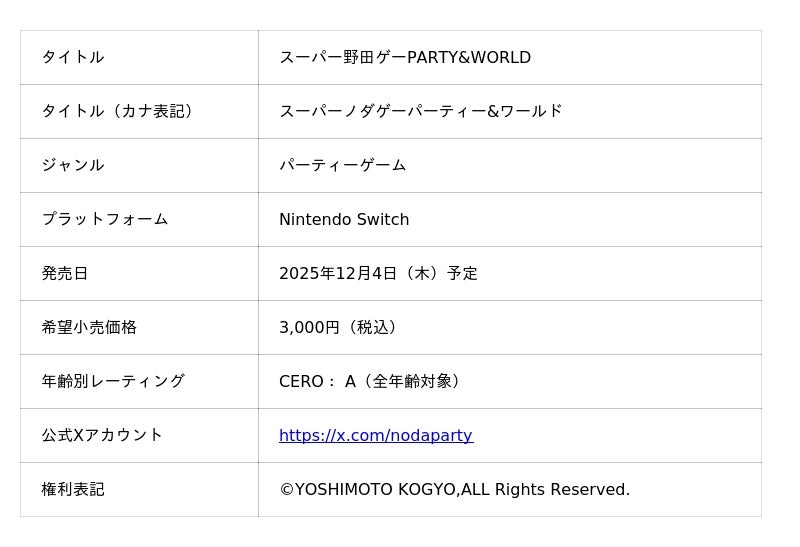Image resolution: width=800 pixels, height=547 pixels.
Task: Click the 希望小売価格 label
Action: pyautogui.click(x=89, y=328)
